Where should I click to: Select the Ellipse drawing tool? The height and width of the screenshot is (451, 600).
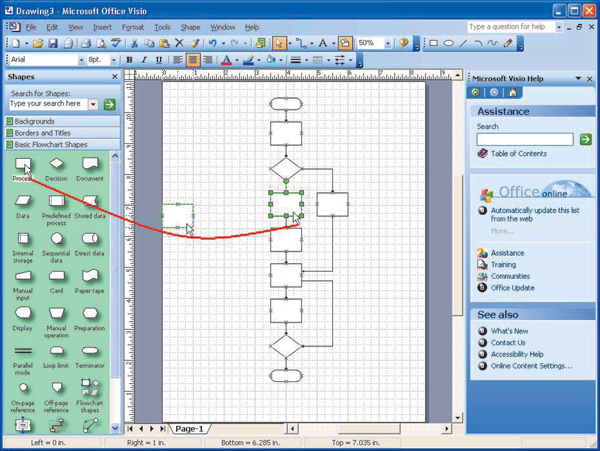[x=449, y=44]
